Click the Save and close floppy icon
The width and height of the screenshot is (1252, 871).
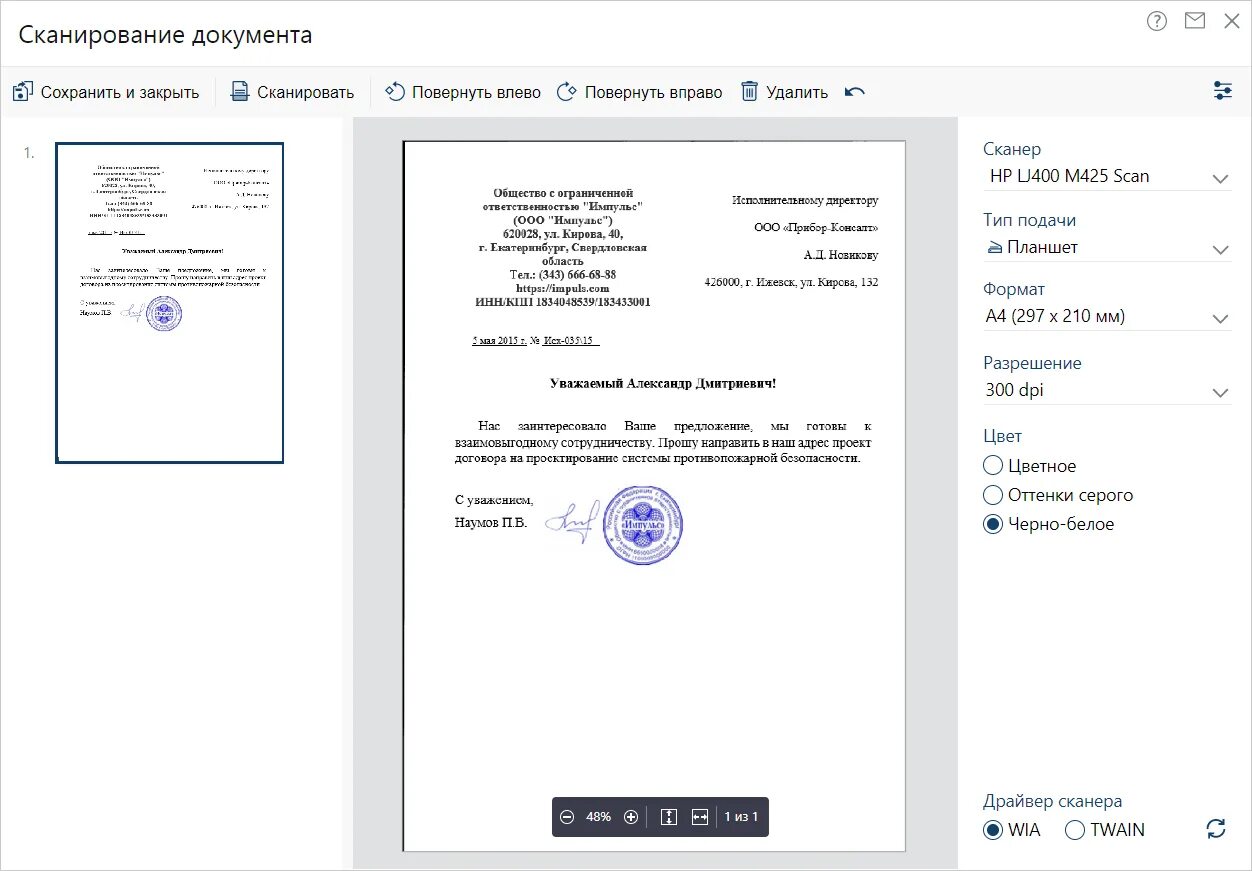[x=23, y=92]
